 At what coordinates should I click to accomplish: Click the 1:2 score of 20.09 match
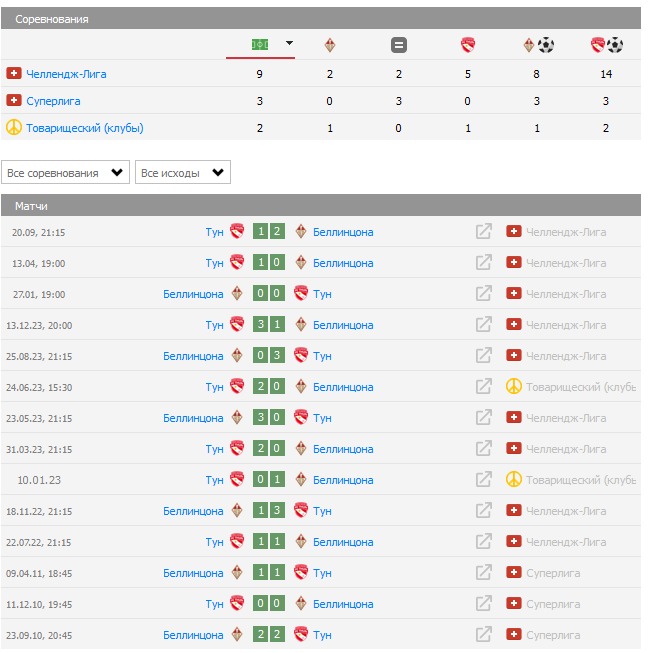268,232
